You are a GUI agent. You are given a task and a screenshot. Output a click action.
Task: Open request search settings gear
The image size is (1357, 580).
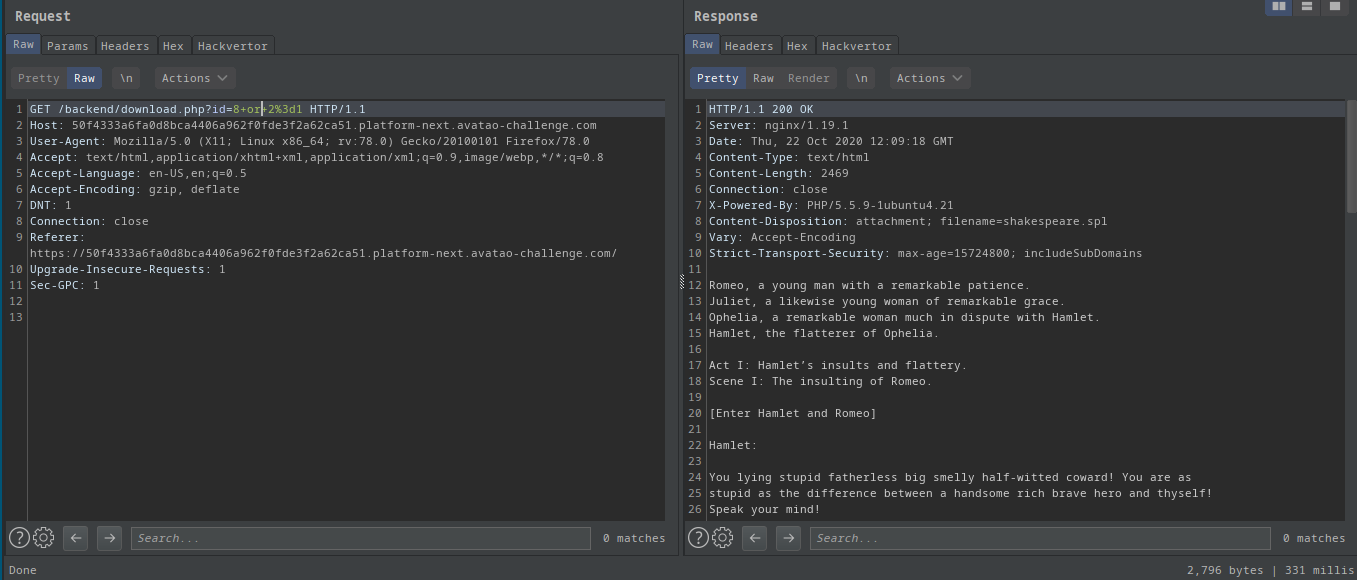[43, 538]
